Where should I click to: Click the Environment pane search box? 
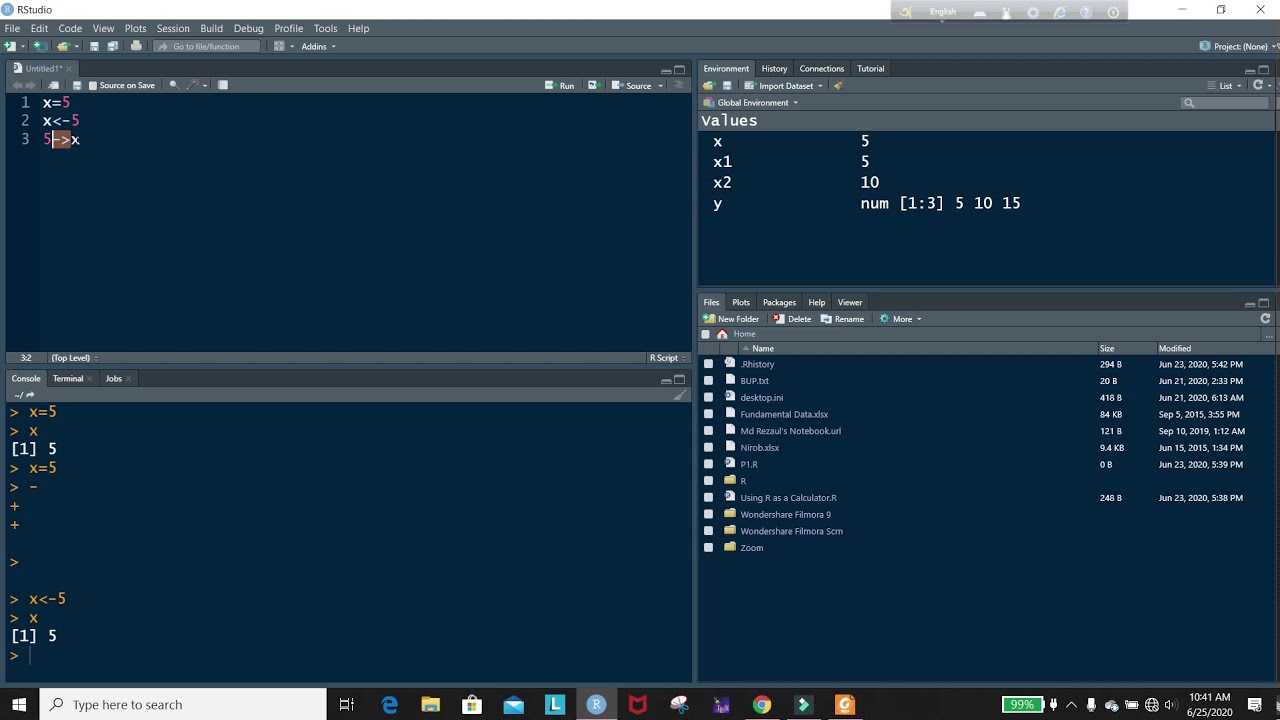[1226, 103]
